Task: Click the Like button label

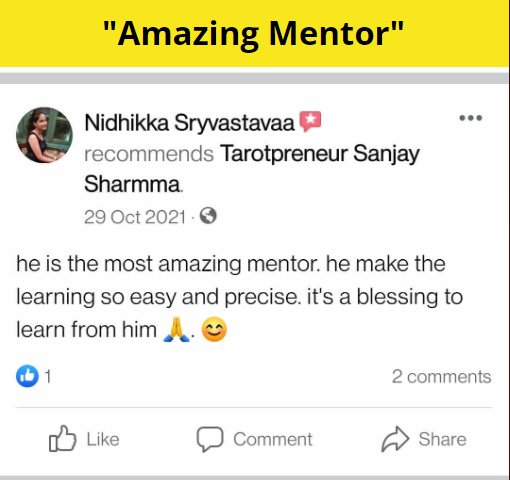Action: click(x=103, y=439)
